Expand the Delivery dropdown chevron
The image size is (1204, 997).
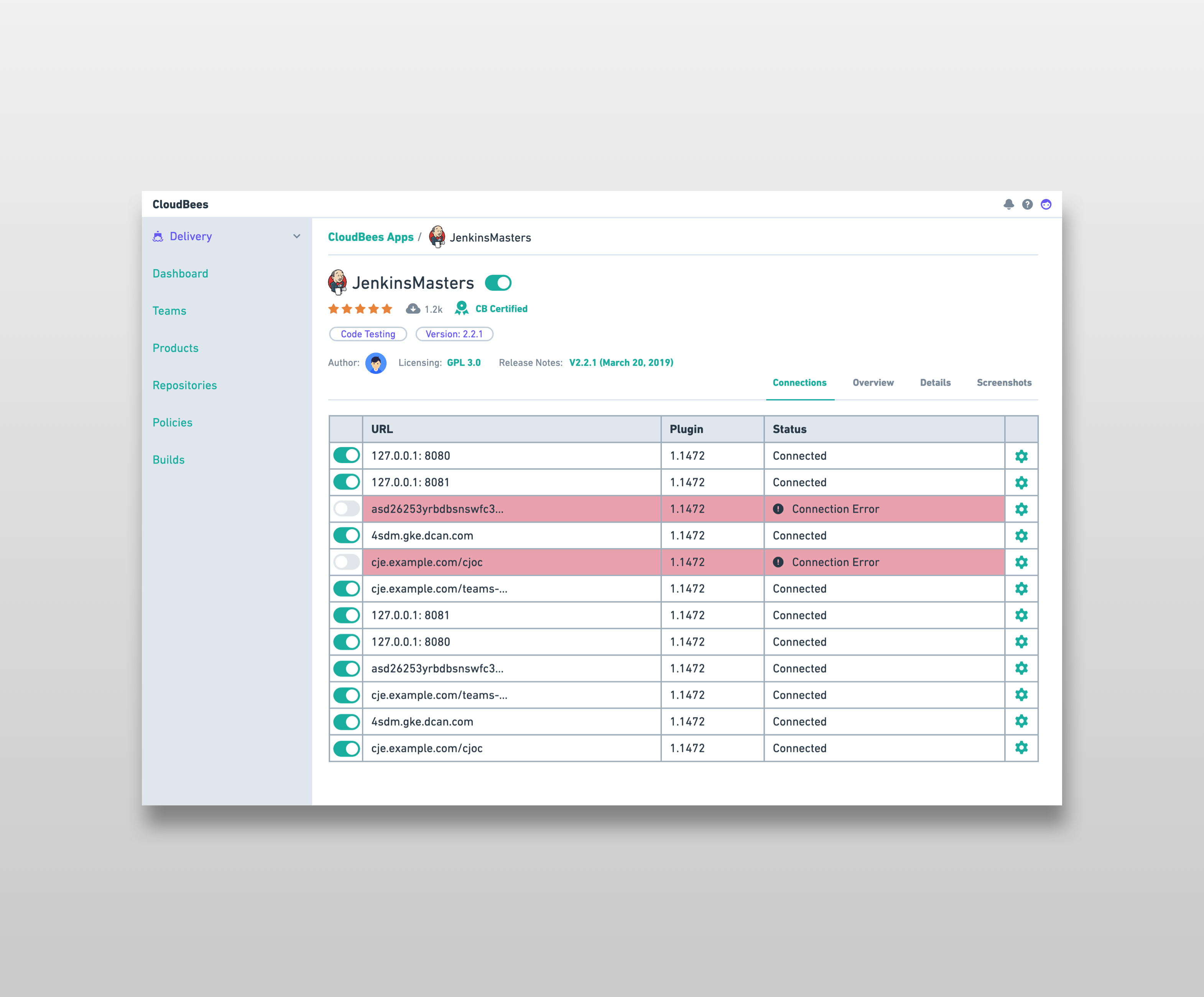tap(296, 236)
